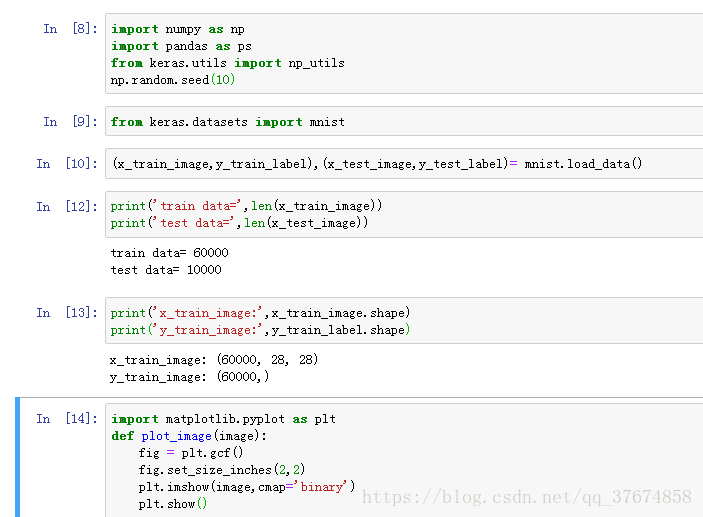
Task: Click the In [8] import numpy code cell
Action: point(404,54)
